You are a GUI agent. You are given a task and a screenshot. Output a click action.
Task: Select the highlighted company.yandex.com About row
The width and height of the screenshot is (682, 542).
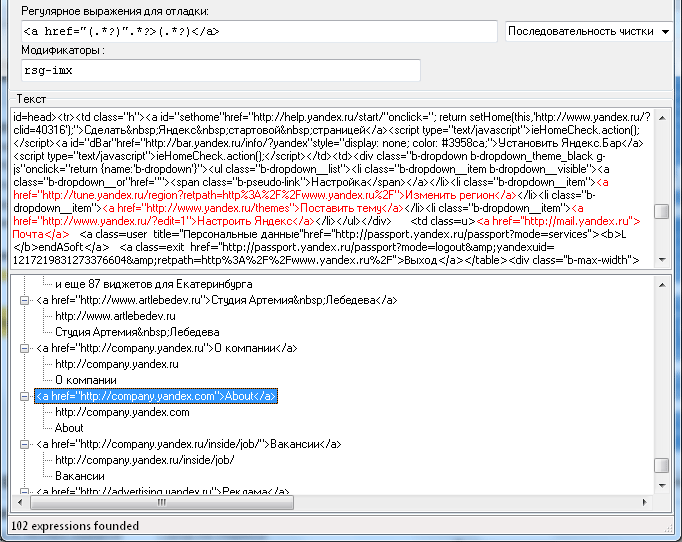(156, 396)
